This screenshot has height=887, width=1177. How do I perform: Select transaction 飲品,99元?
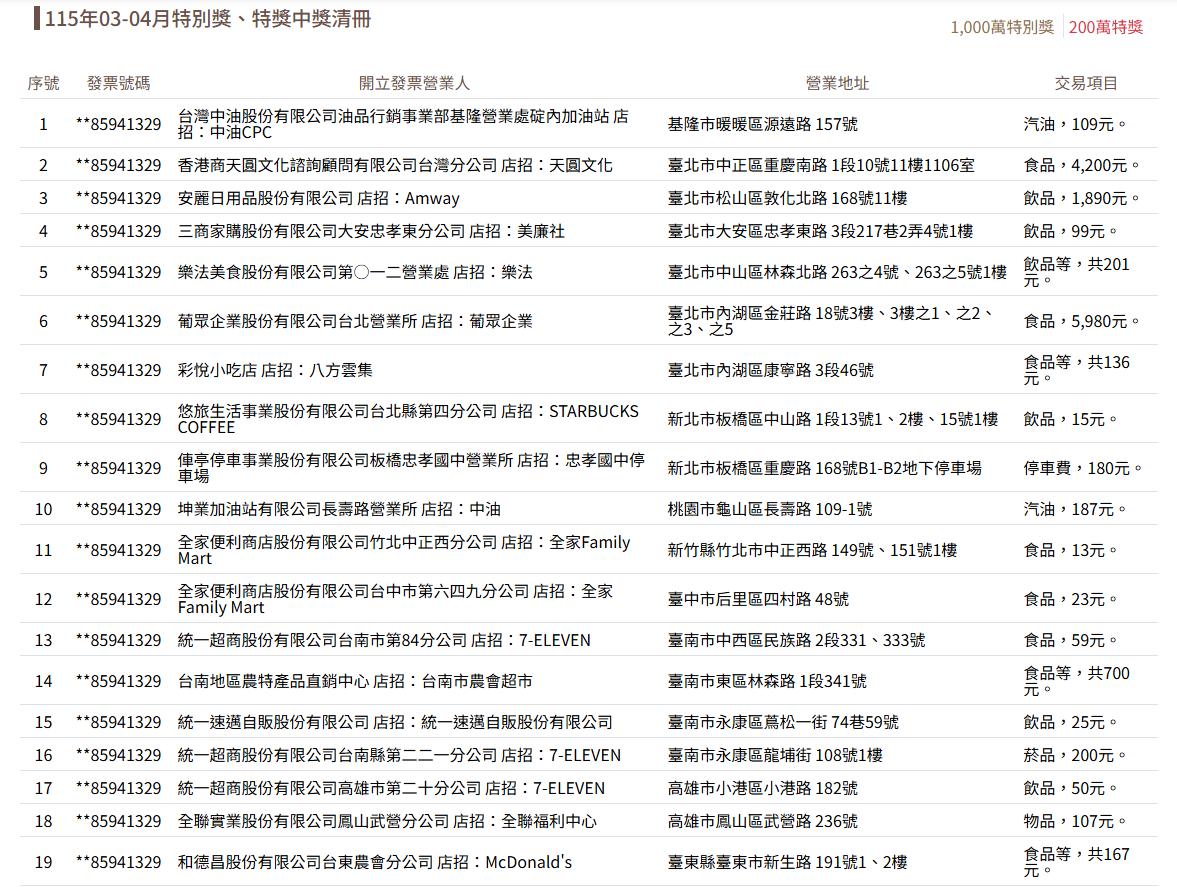1070,231
